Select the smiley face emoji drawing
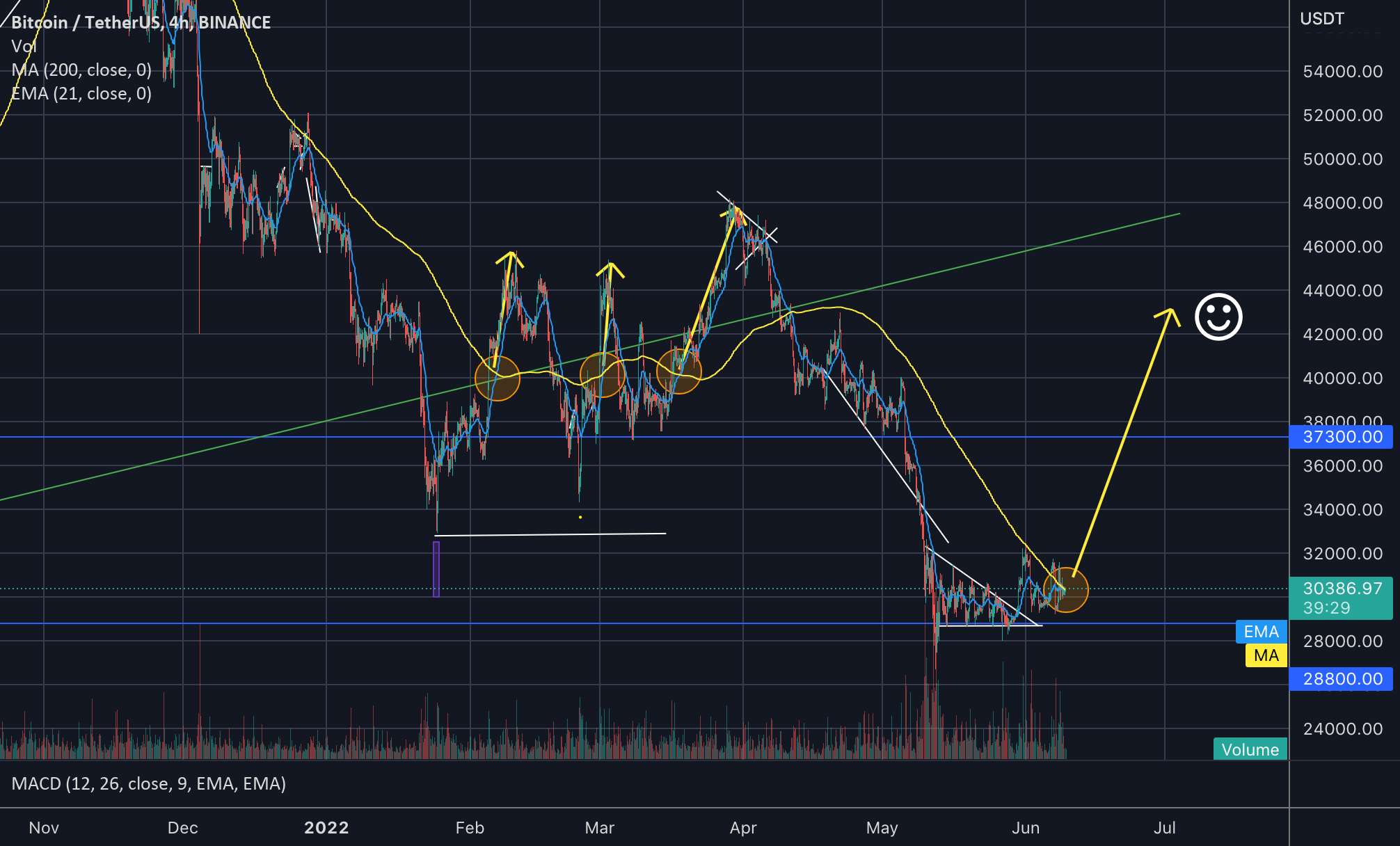This screenshot has height=846, width=1400. click(1218, 317)
